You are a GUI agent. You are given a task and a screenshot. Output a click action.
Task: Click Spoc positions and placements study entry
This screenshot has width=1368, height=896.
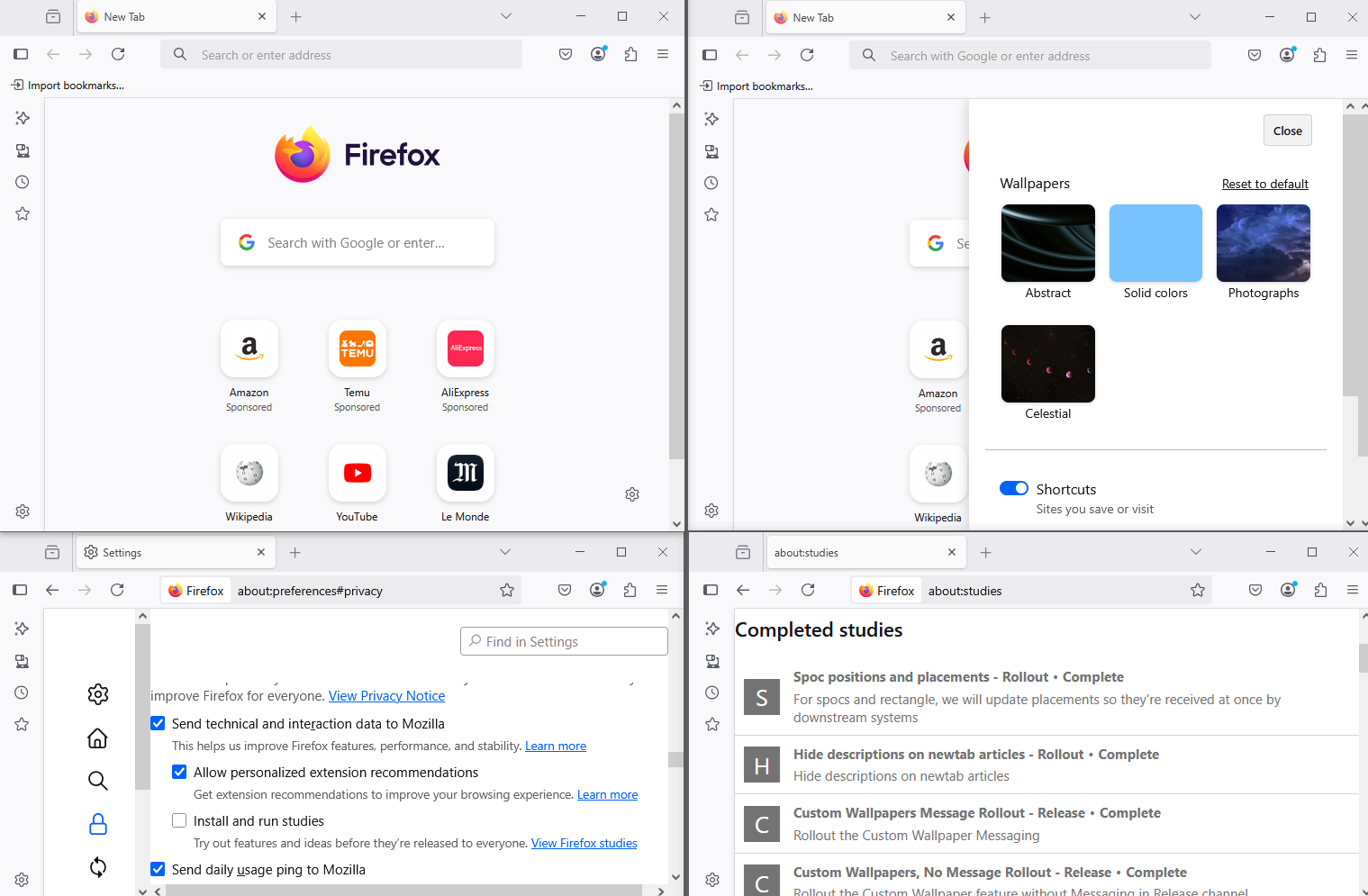[x=1046, y=696]
